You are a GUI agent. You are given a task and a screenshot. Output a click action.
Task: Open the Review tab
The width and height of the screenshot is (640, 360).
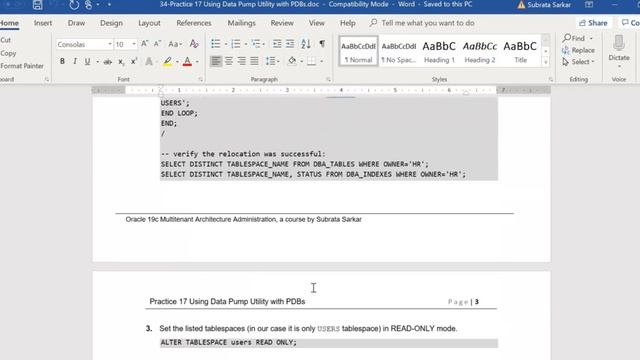coord(282,23)
